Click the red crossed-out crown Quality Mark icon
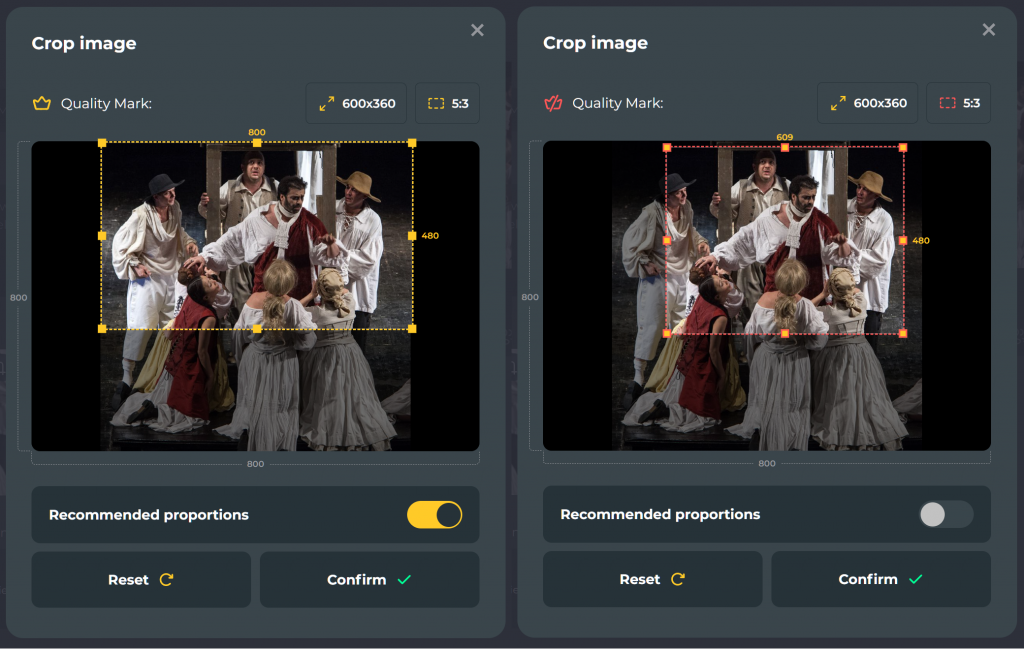This screenshot has width=1024, height=649. click(x=553, y=103)
